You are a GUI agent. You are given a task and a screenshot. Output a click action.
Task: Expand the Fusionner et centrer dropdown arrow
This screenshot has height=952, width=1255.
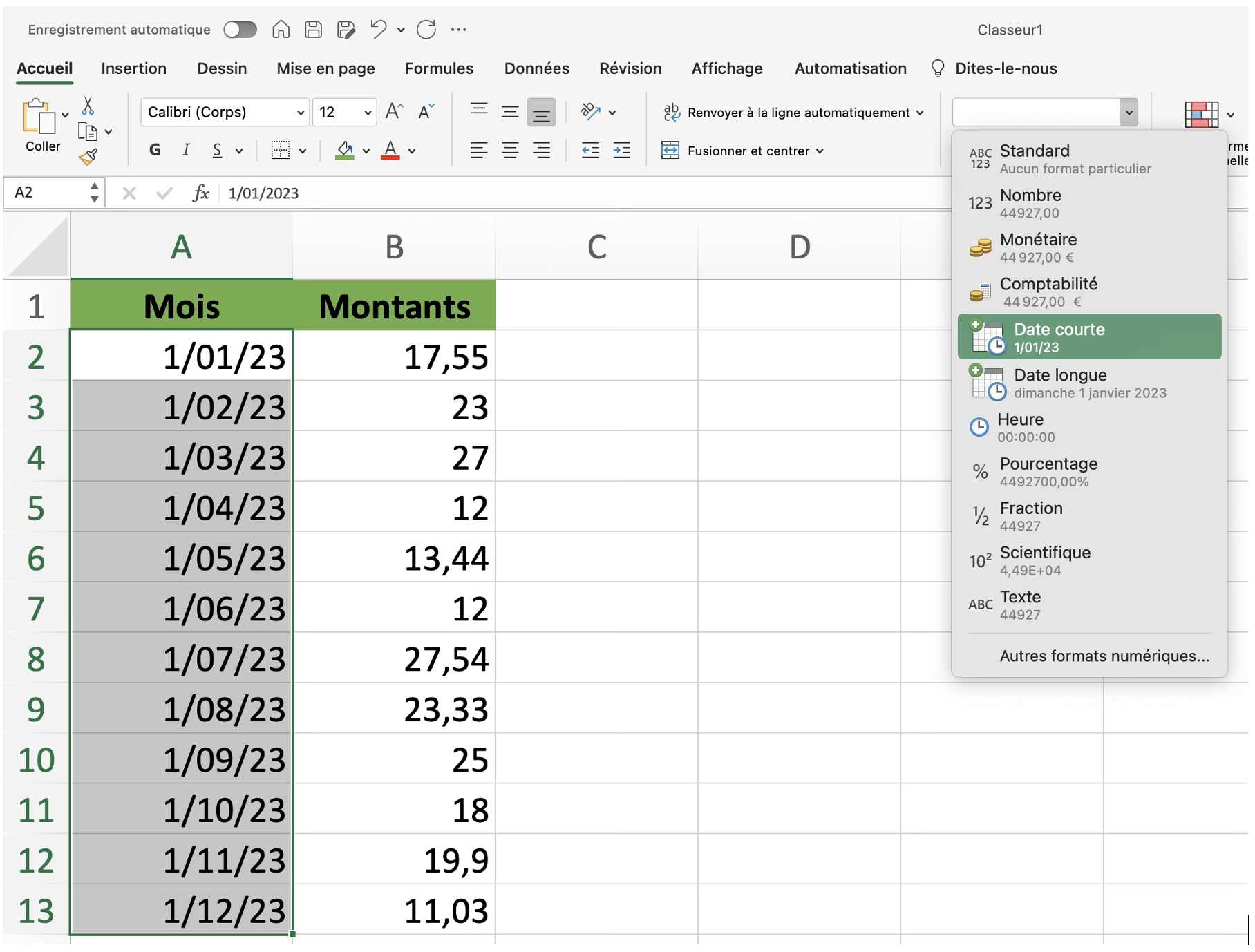(820, 151)
